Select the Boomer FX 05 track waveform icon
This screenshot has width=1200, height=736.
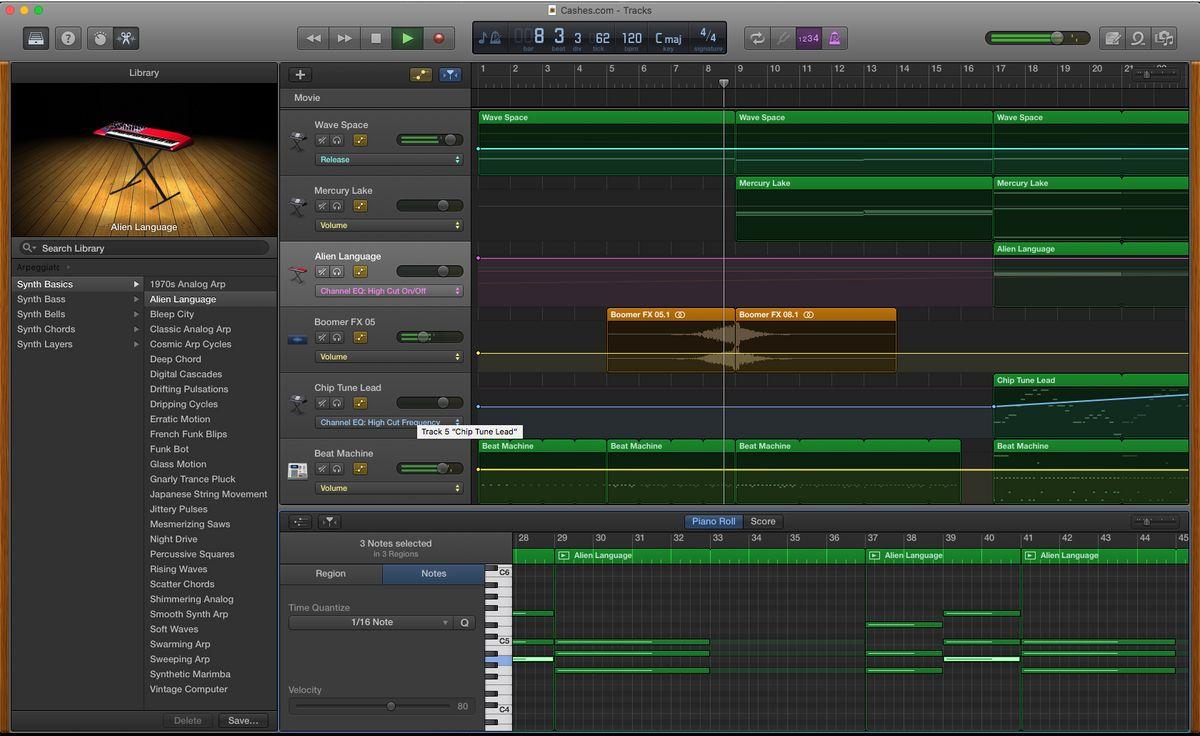coord(298,339)
